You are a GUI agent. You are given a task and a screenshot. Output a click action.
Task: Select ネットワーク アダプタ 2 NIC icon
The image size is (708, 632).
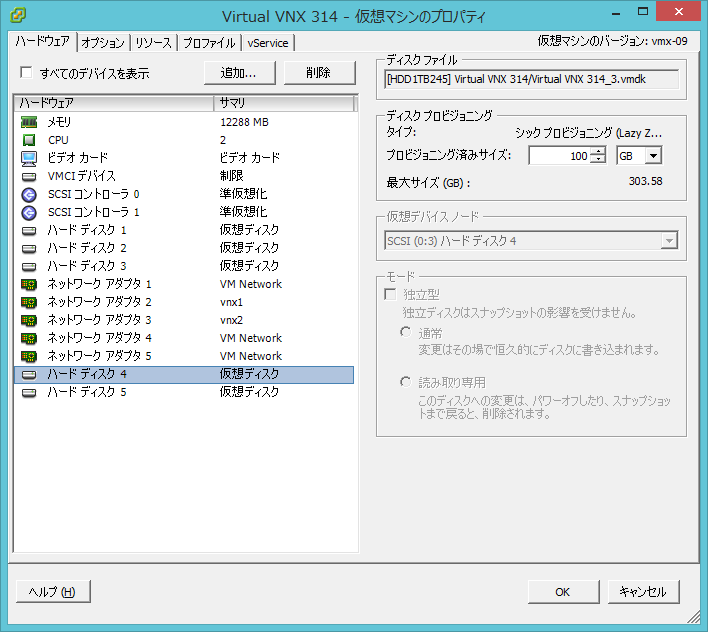pos(29,302)
